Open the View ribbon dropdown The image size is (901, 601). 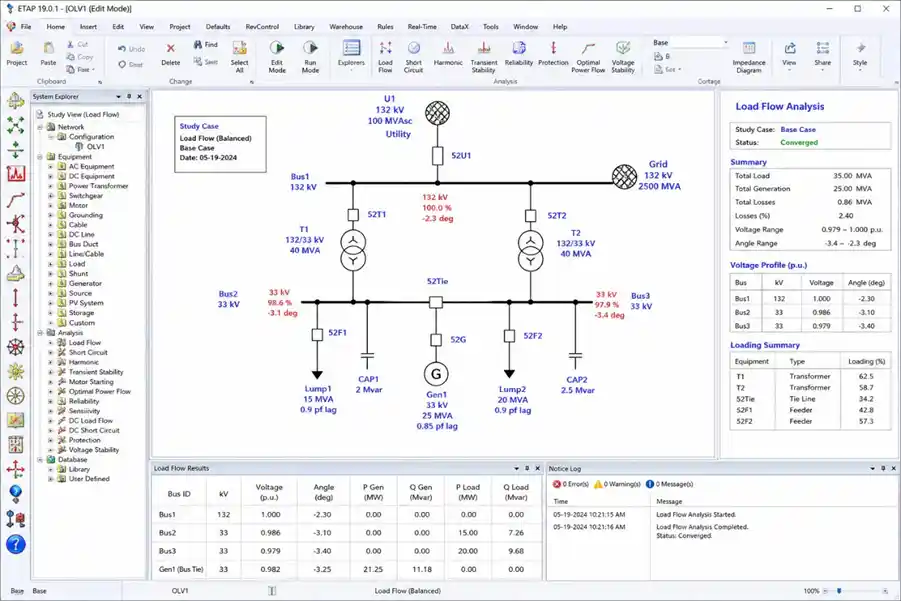coord(789,55)
